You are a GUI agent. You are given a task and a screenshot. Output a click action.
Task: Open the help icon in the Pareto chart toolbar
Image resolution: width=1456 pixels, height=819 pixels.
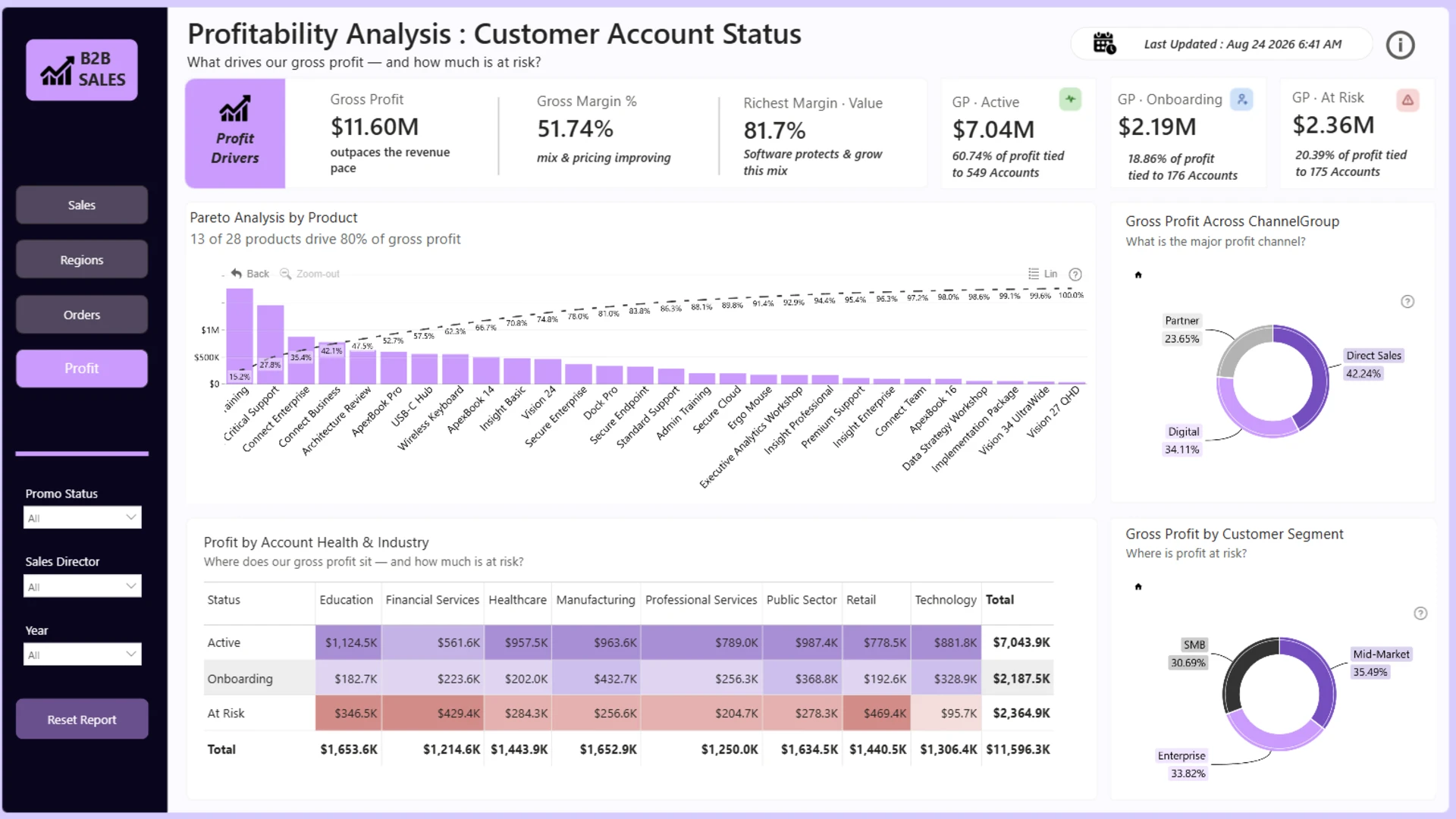[1075, 275]
